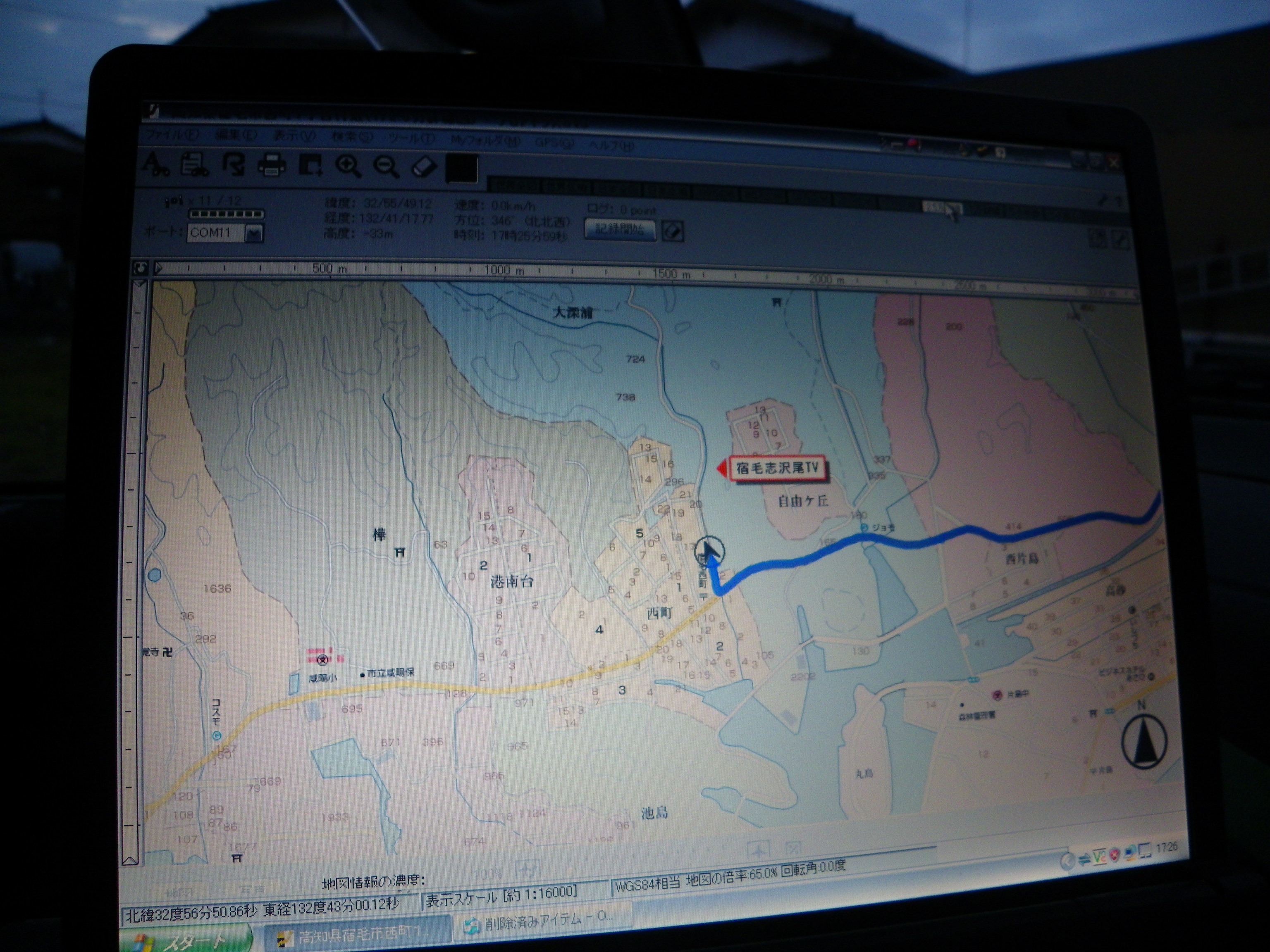Open the ファイル menu
The width and height of the screenshot is (1270, 952).
click(172, 136)
